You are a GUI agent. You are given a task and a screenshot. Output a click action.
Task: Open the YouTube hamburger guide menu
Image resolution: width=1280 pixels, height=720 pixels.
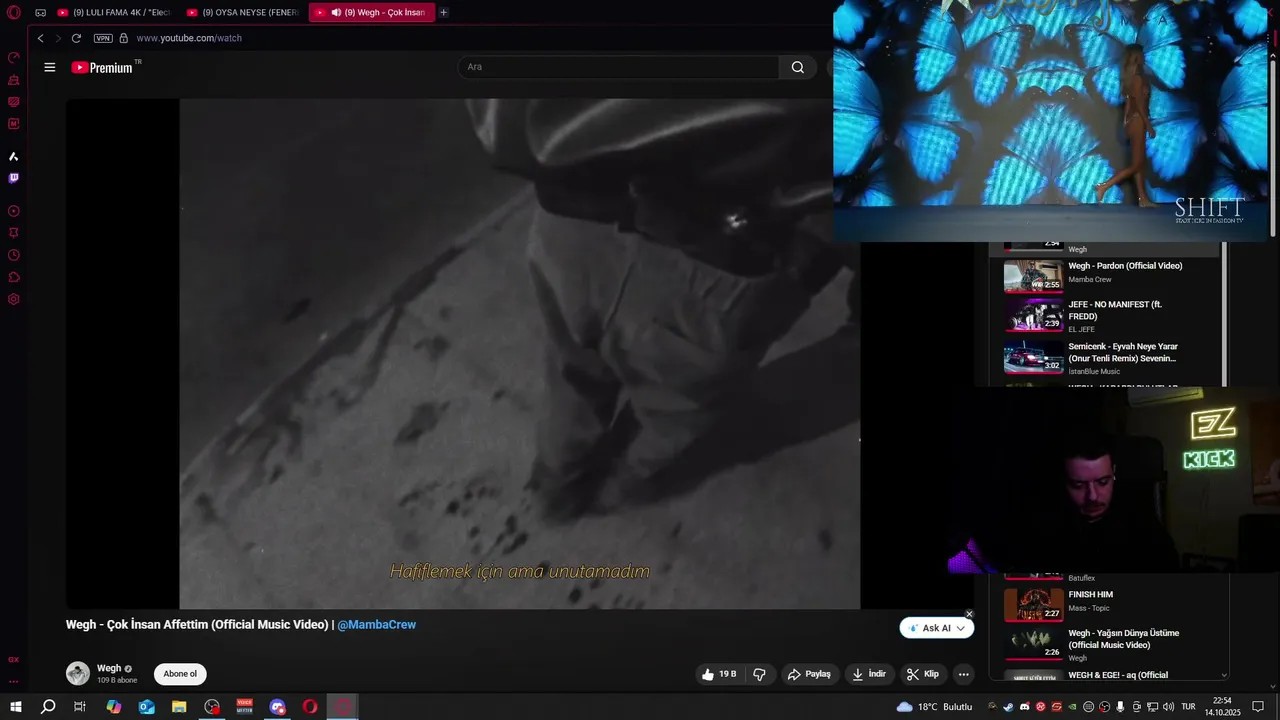click(50, 67)
